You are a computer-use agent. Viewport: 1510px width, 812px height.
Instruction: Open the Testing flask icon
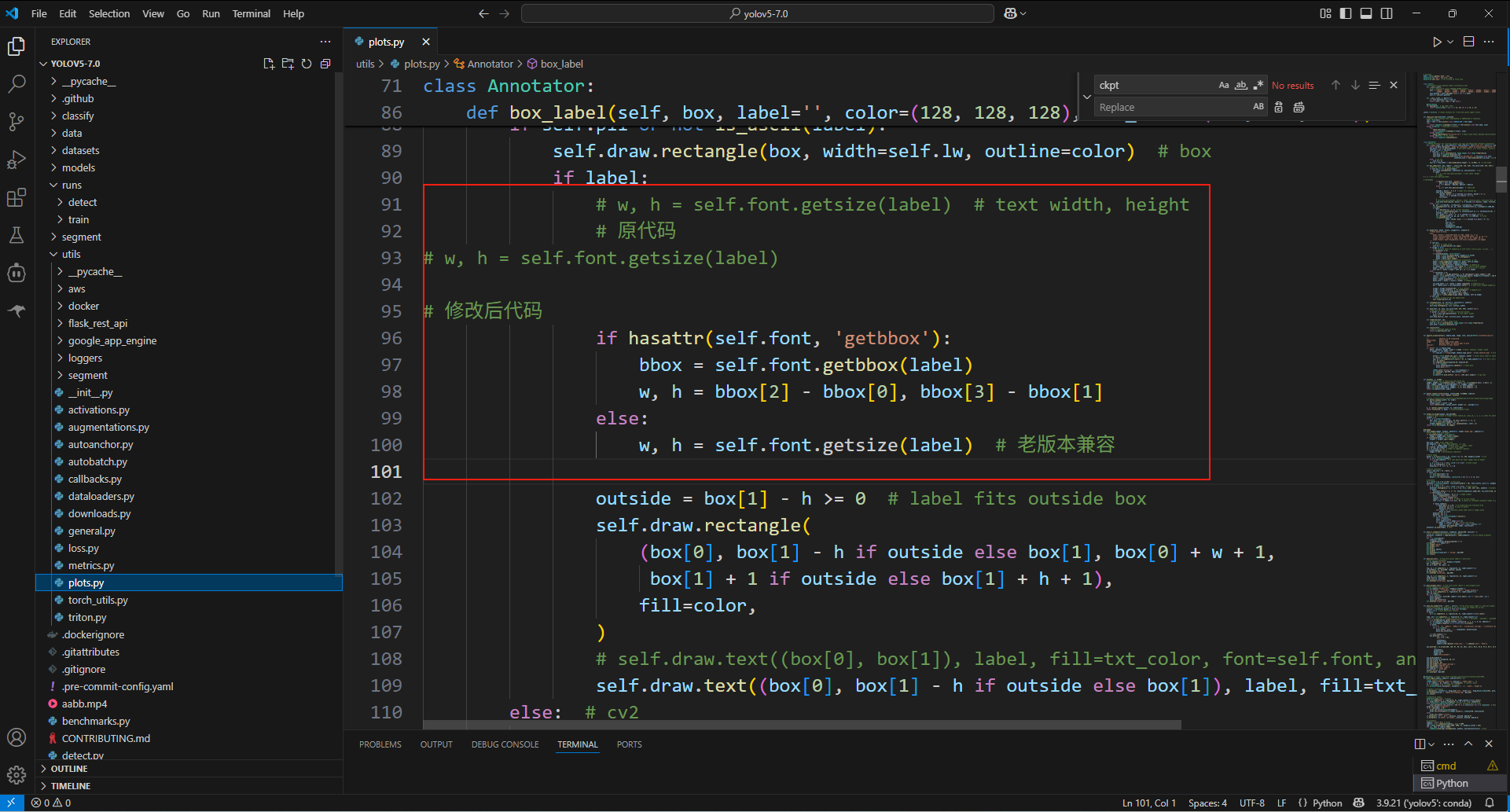[x=17, y=234]
